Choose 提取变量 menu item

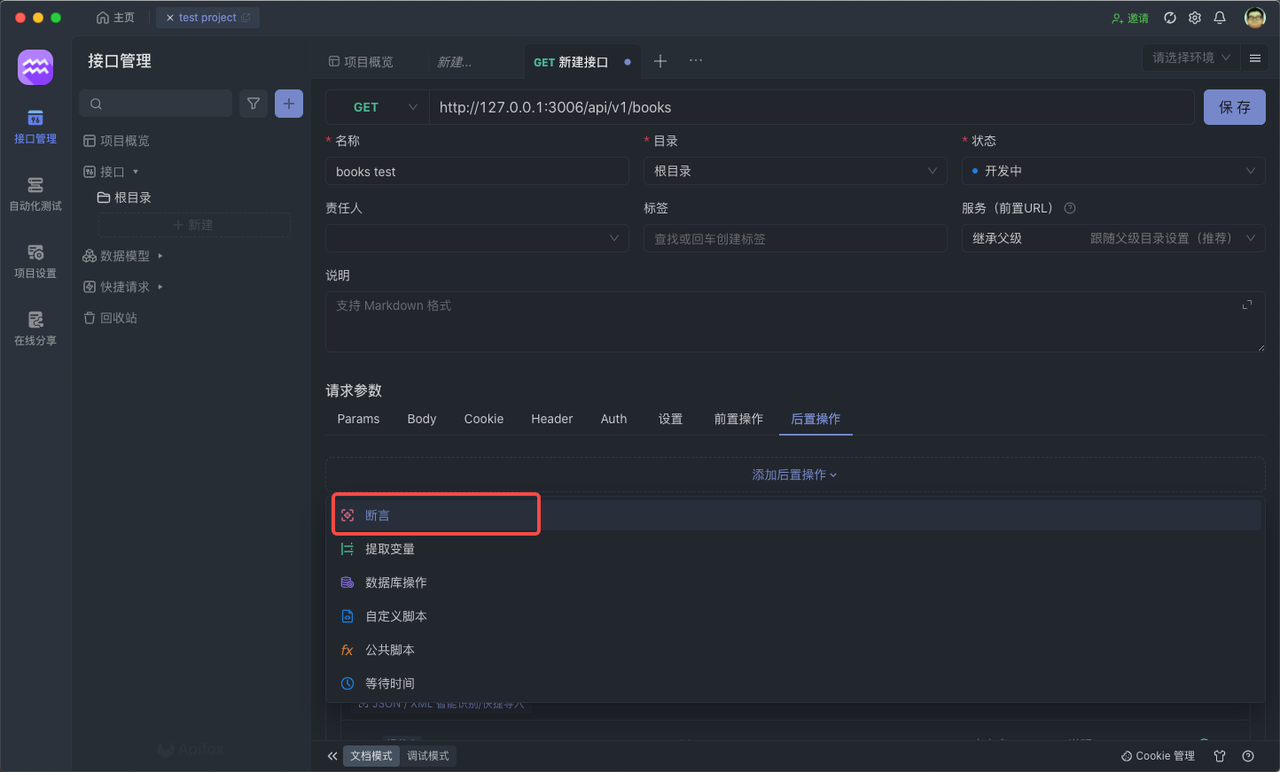795,549
